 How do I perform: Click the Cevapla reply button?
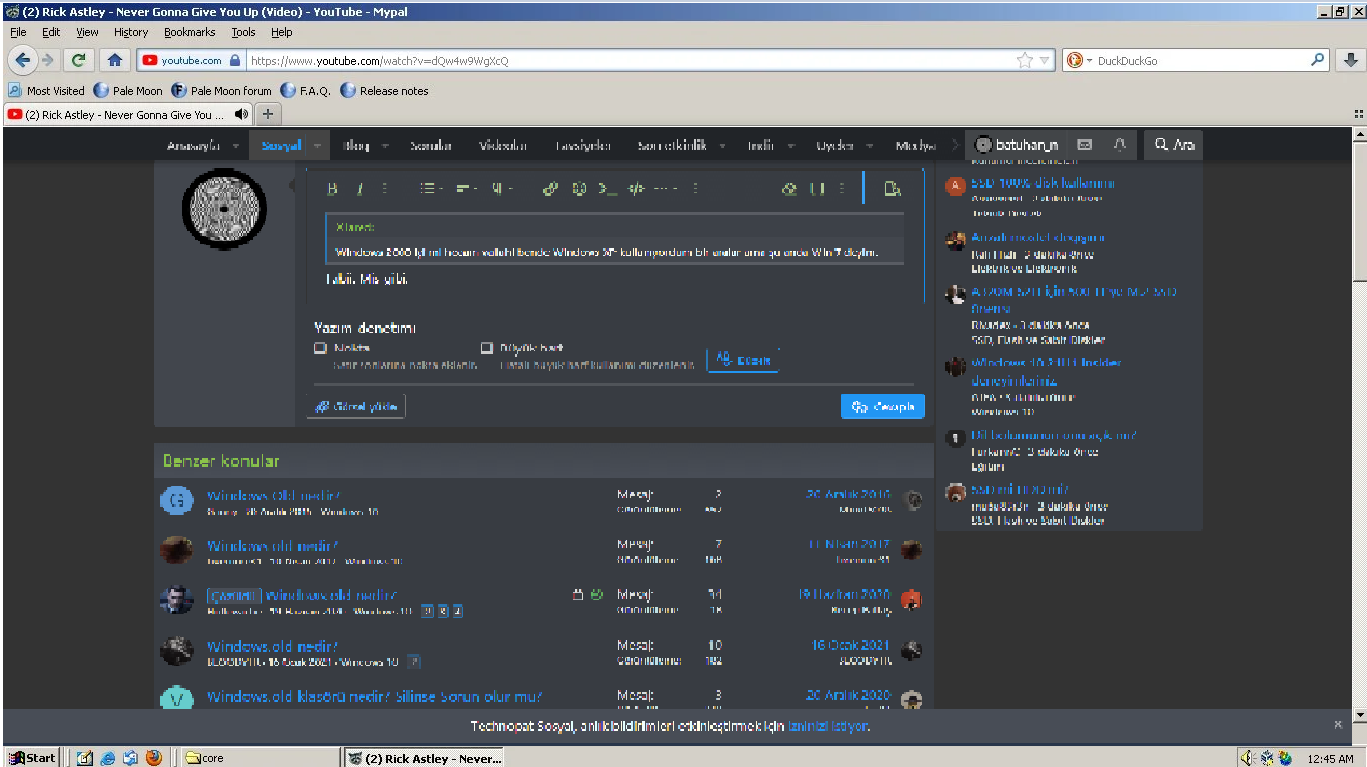tap(883, 406)
